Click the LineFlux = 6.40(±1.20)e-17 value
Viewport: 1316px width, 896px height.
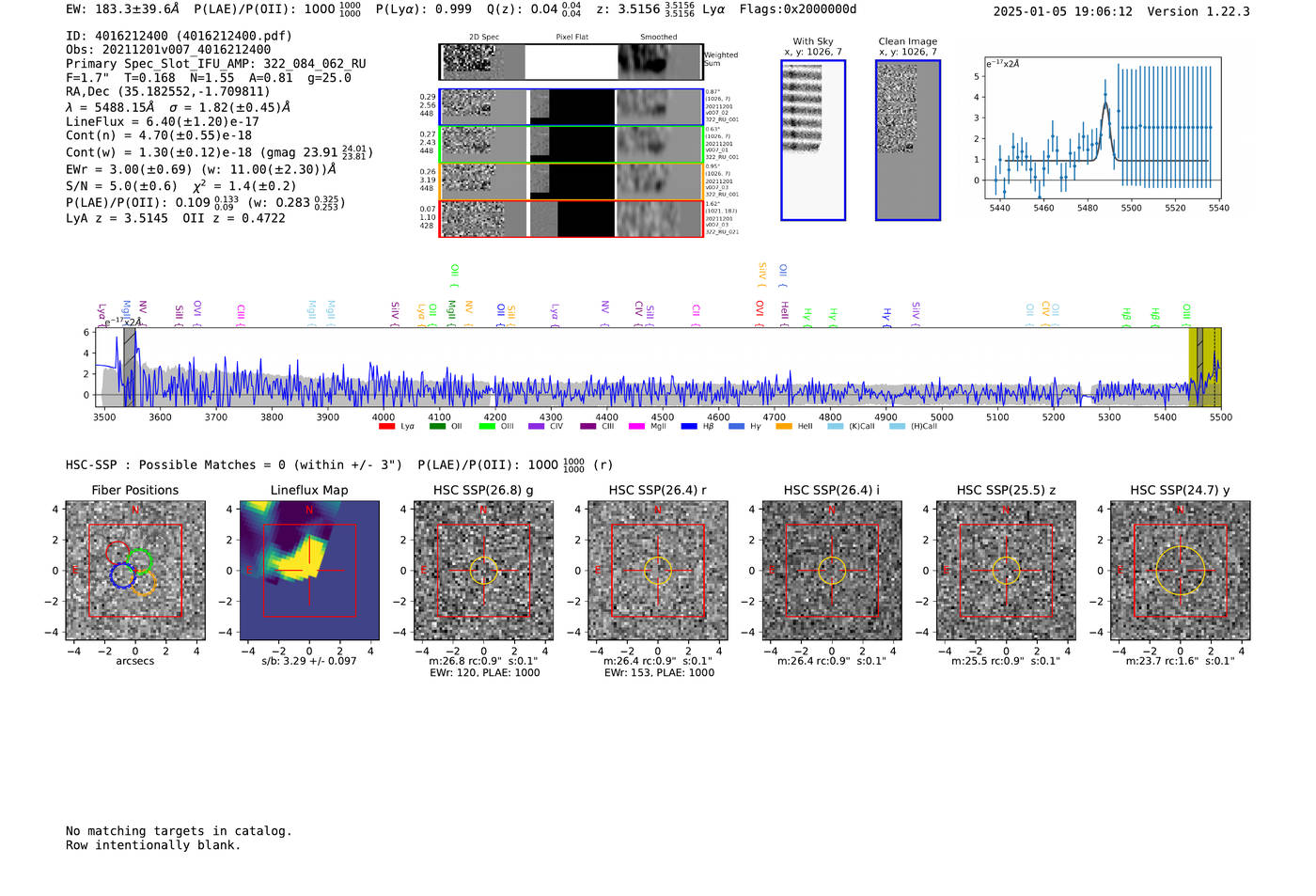(x=163, y=121)
